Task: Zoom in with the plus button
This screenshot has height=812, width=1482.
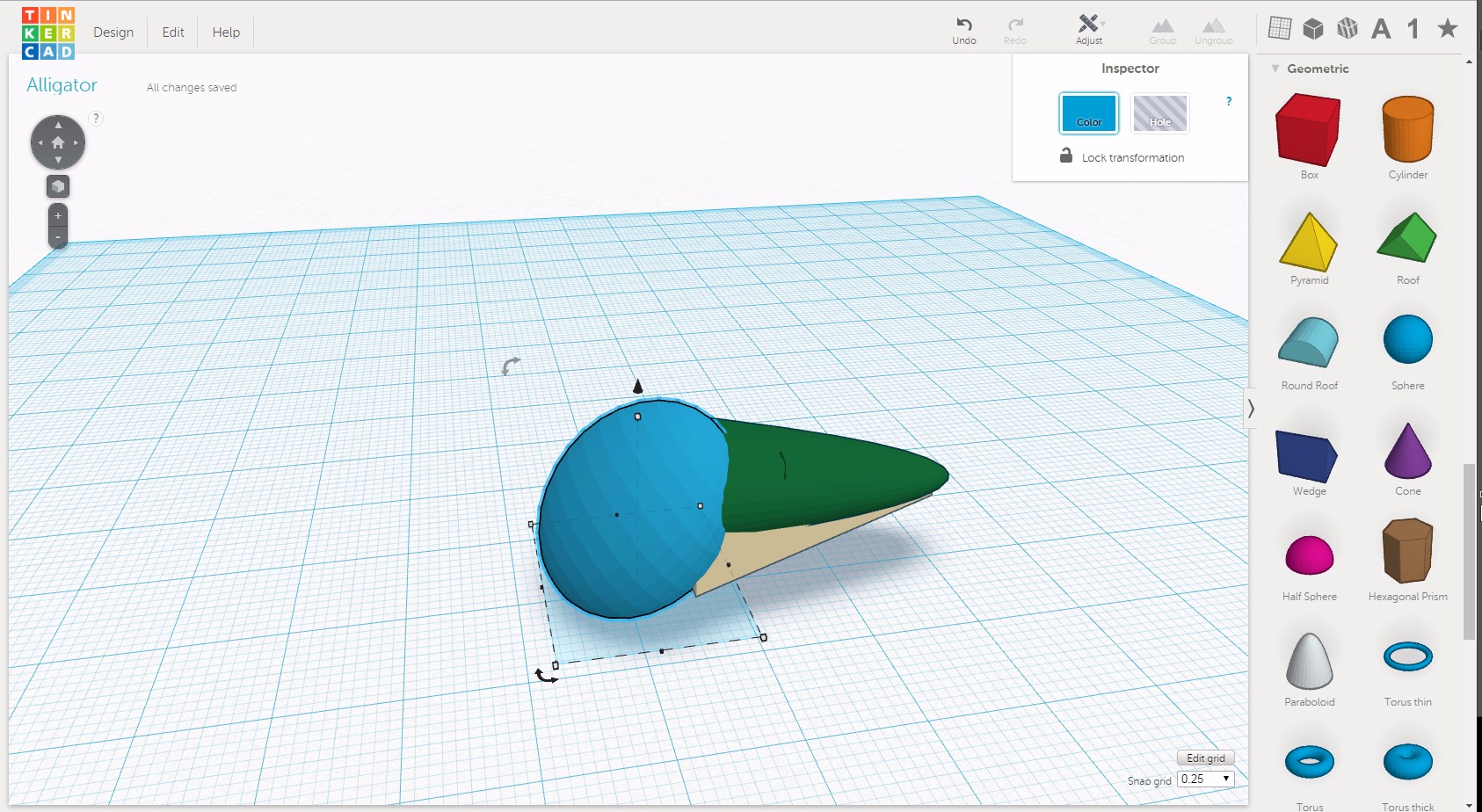Action: pos(58,215)
